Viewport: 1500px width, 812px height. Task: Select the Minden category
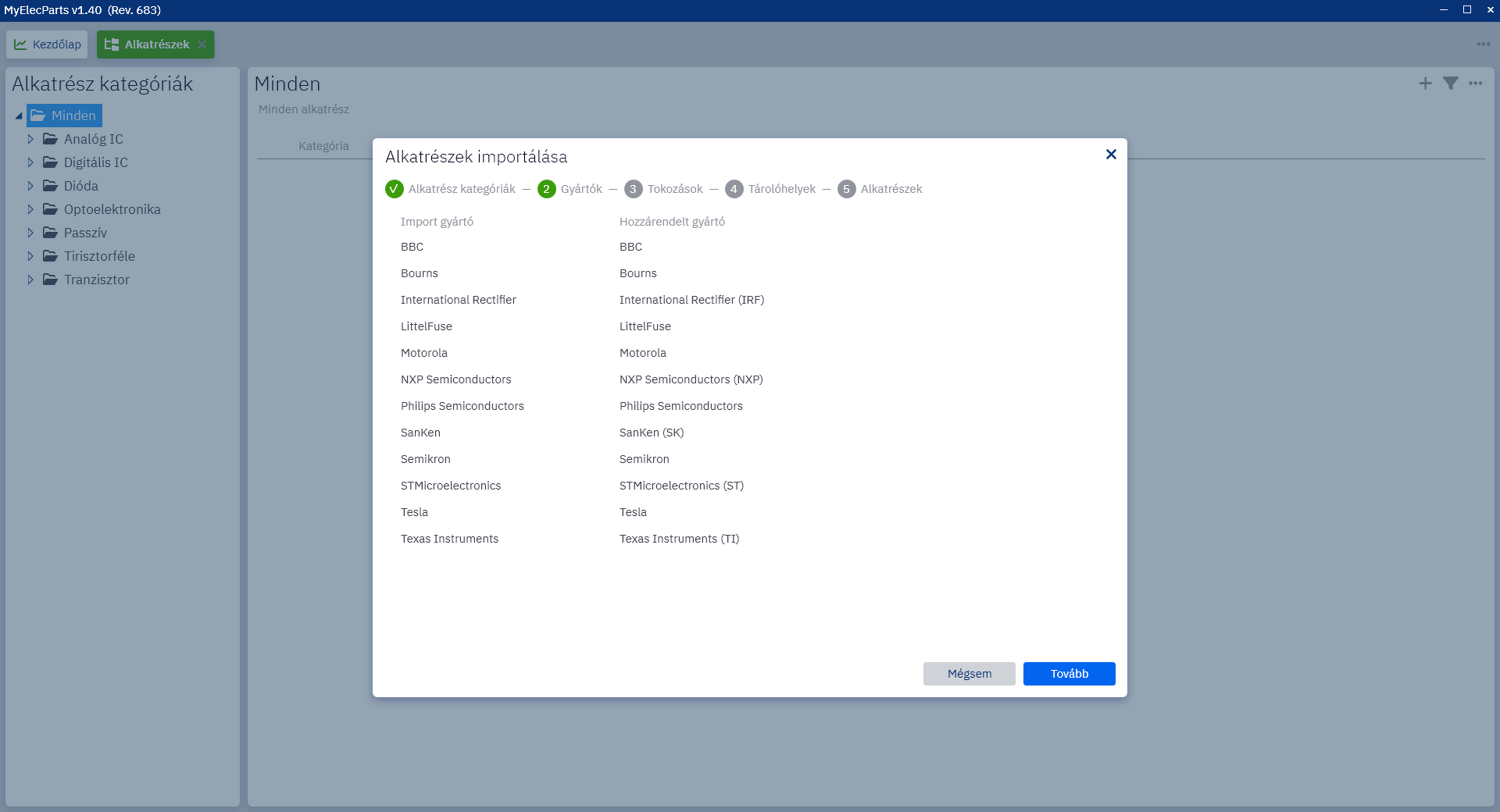[65, 116]
